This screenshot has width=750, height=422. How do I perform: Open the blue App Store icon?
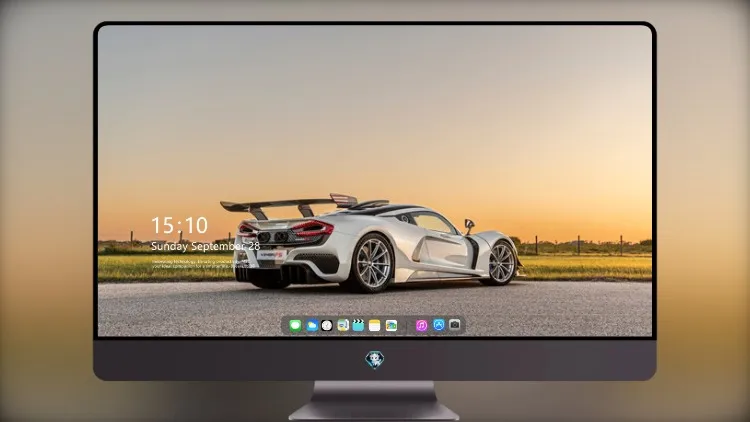point(439,325)
